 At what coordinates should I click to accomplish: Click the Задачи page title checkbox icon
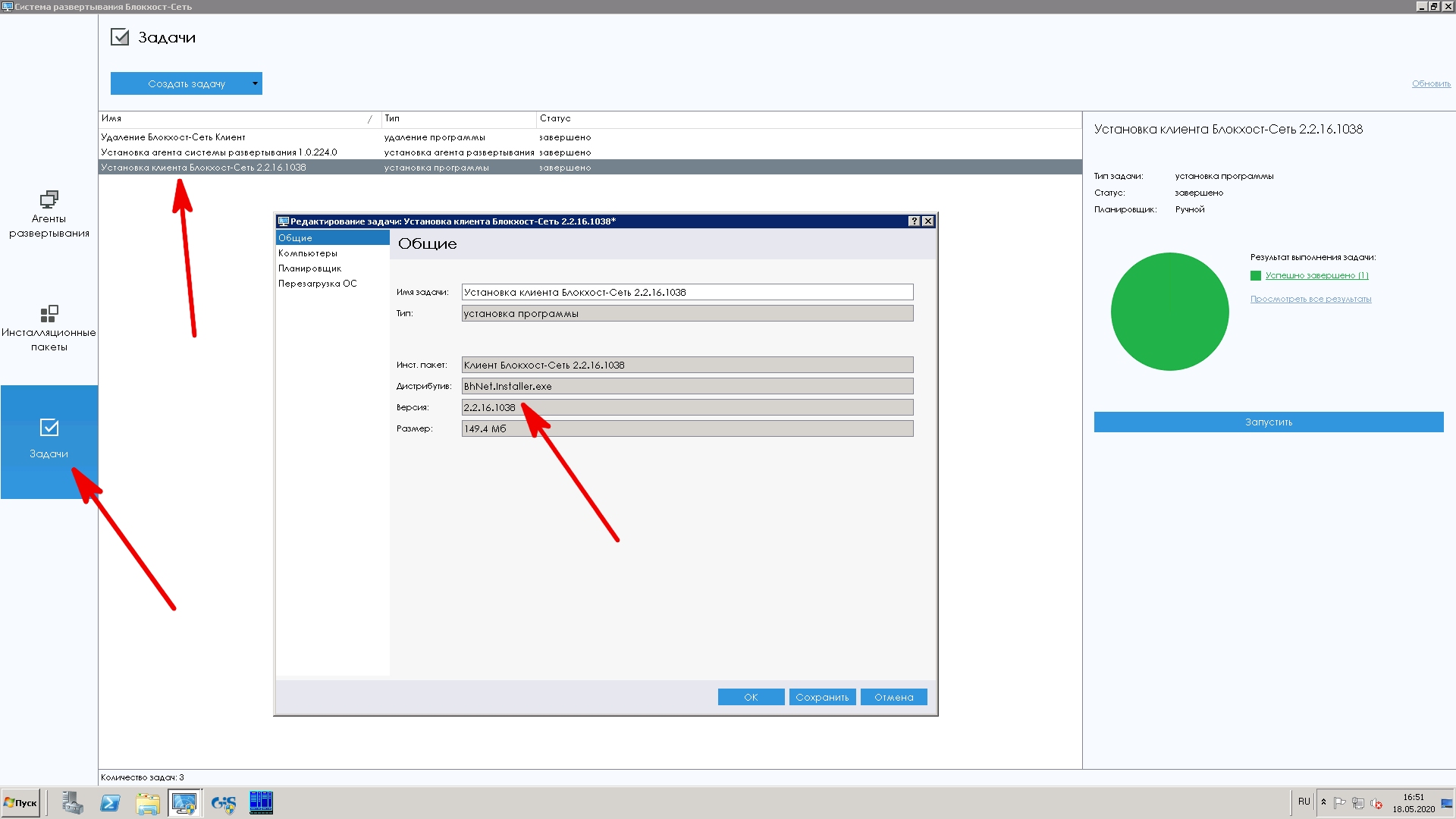[x=120, y=37]
